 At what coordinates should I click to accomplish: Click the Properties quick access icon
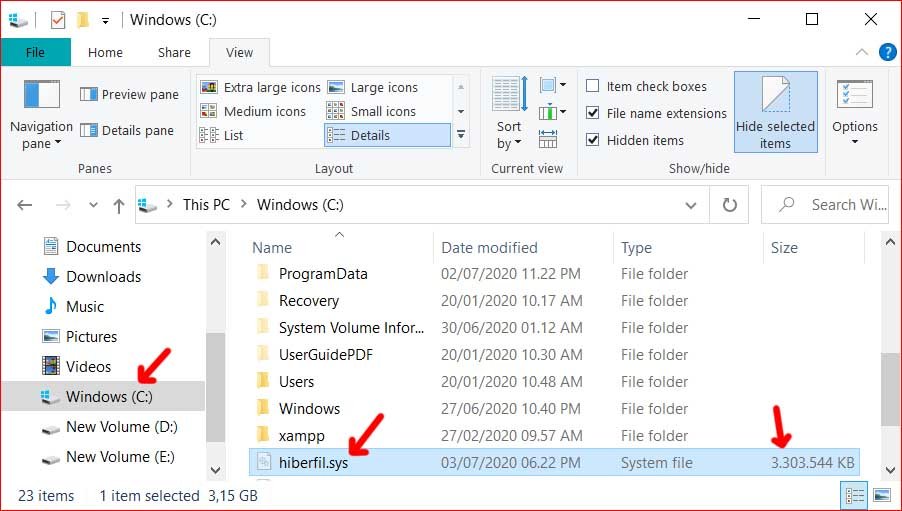click(x=58, y=20)
